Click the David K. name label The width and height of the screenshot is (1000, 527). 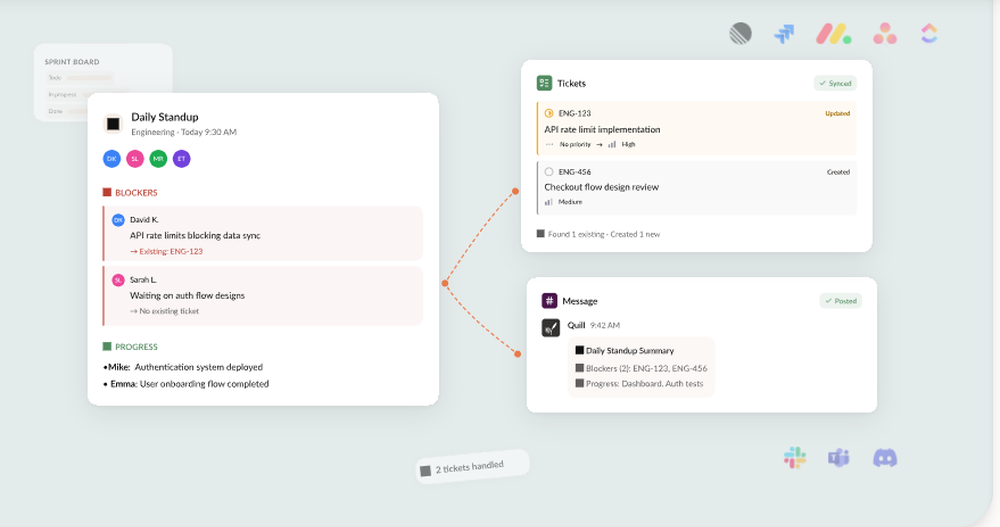click(144, 219)
